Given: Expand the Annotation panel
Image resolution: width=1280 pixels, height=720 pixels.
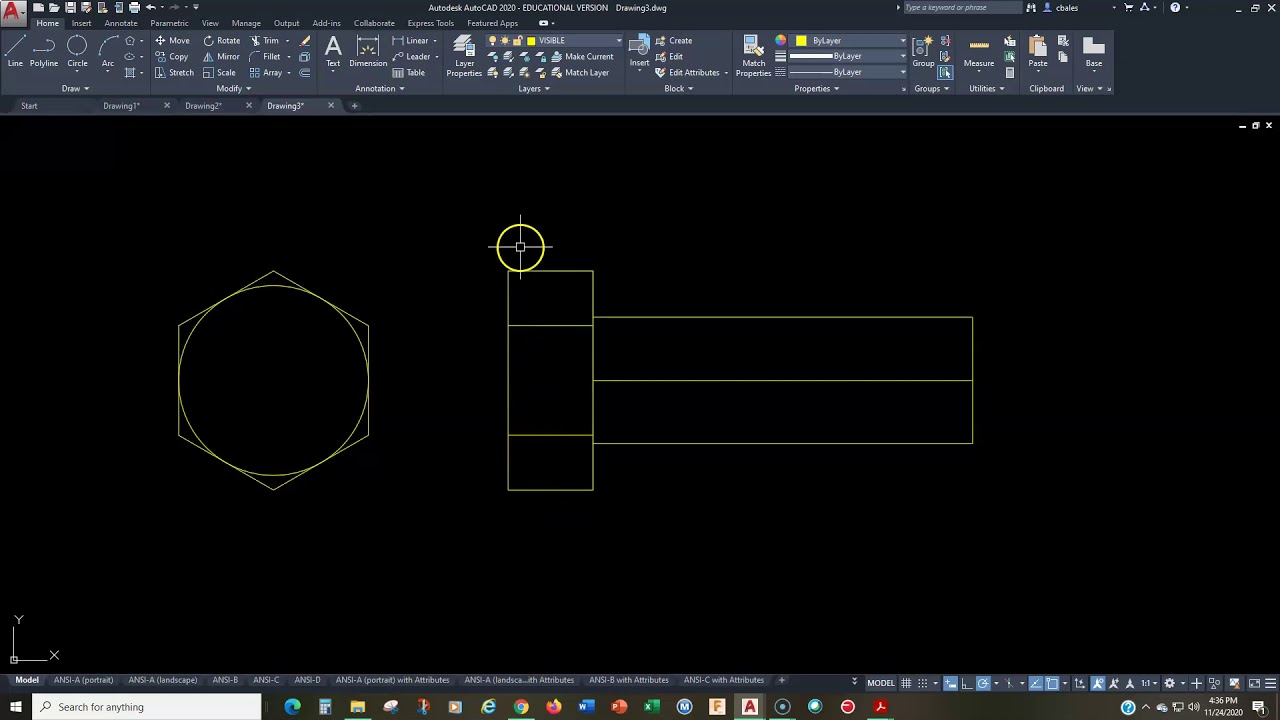Looking at the screenshot, I should tap(380, 89).
